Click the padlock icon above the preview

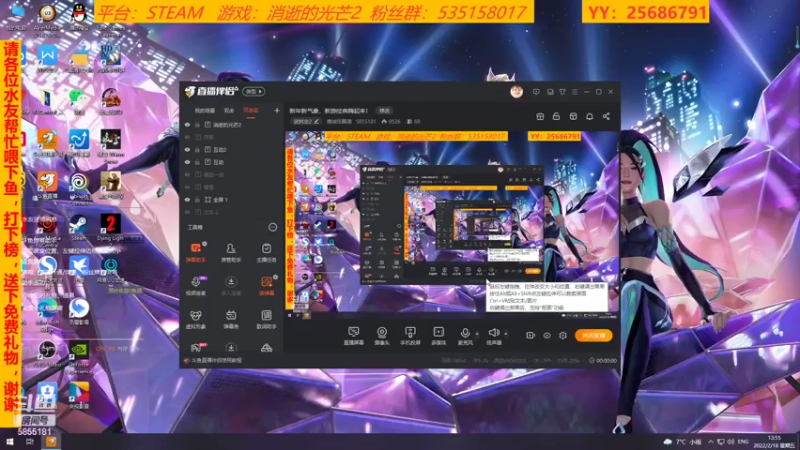pyautogui.click(x=557, y=116)
